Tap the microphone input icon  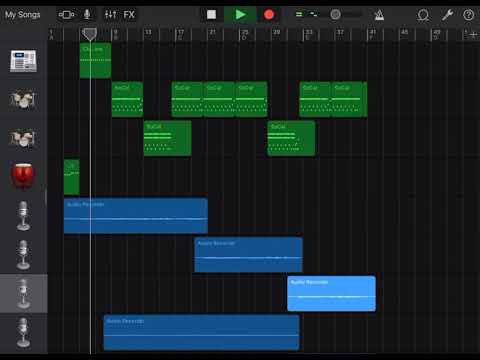pyautogui.click(x=87, y=15)
